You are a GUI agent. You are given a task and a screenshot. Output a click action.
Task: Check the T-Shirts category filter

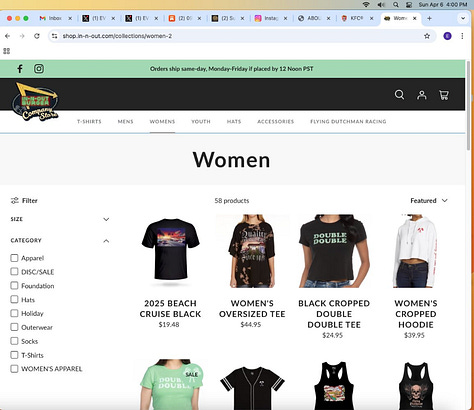[14, 355]
